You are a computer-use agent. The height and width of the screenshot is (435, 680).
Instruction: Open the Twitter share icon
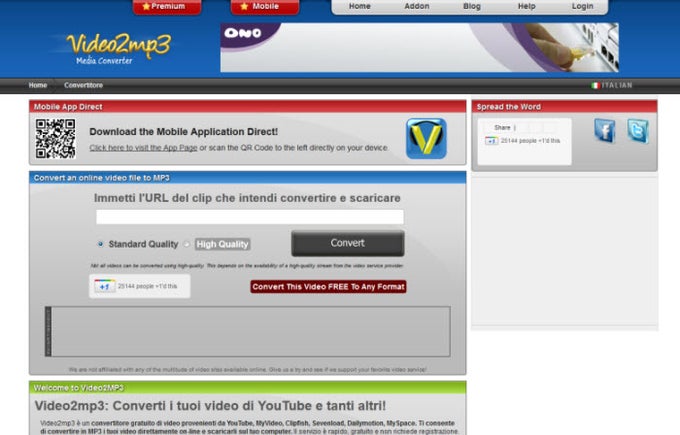[638, 131]
